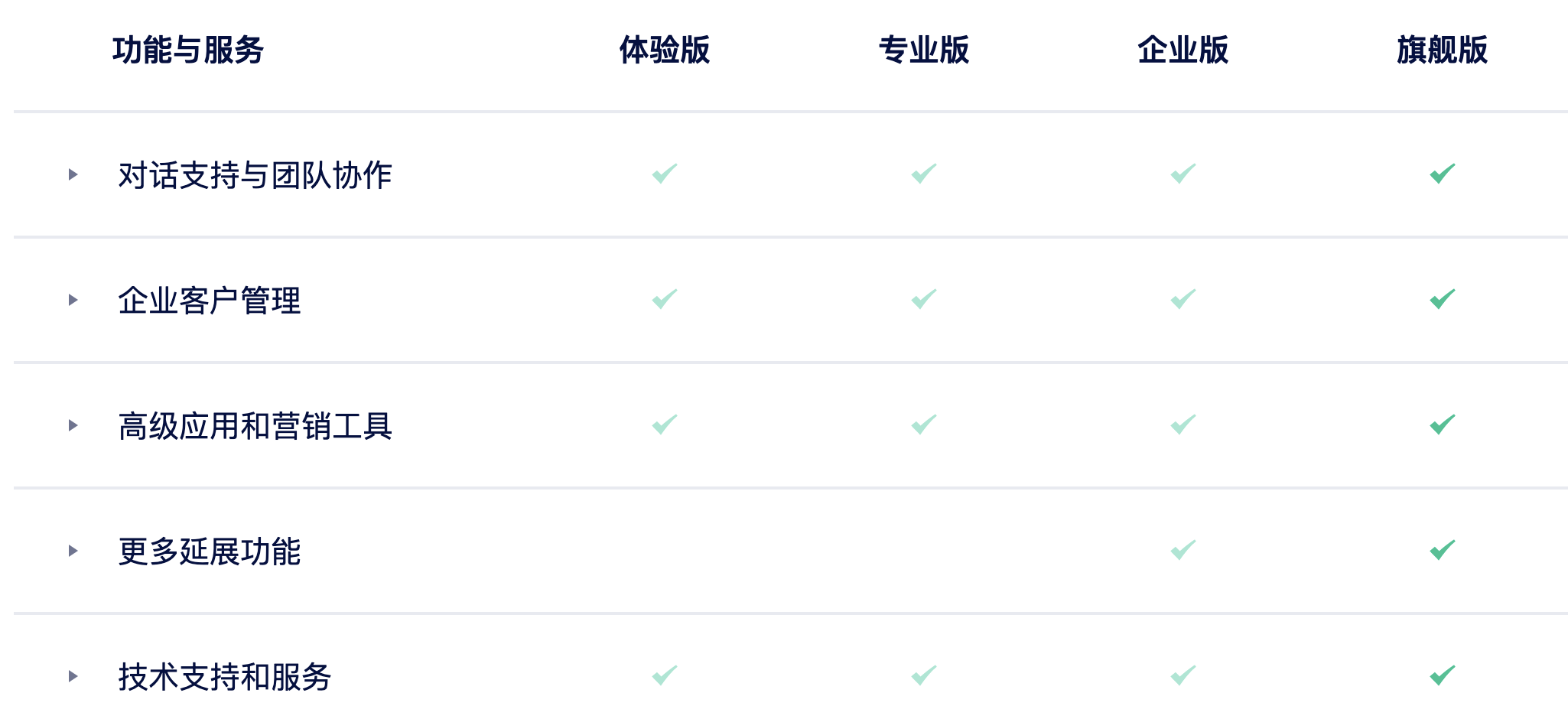
Task: Select the 企业版 column header
Action: 1183,50
